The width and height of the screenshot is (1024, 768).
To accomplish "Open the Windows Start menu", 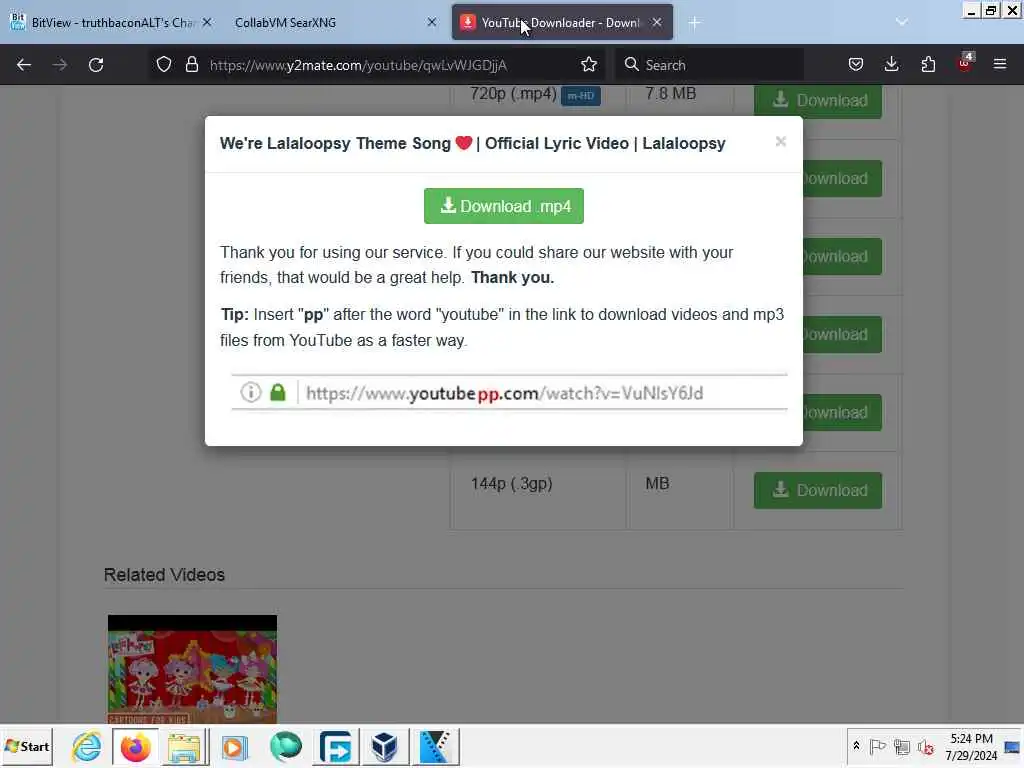I will click(x=27, y=746).
